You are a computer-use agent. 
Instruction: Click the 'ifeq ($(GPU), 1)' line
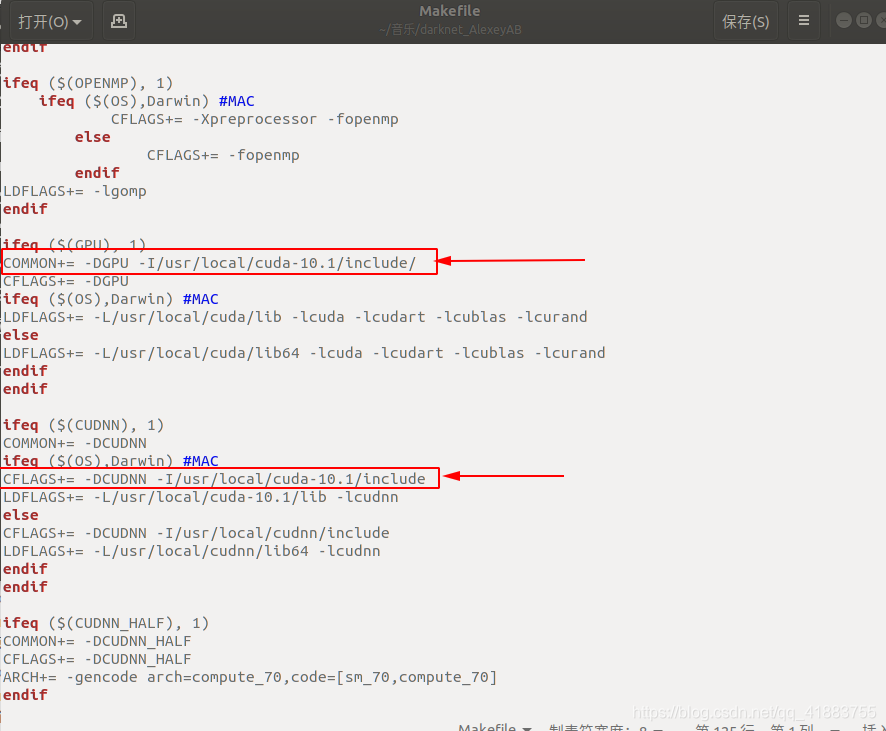[75, 245]
